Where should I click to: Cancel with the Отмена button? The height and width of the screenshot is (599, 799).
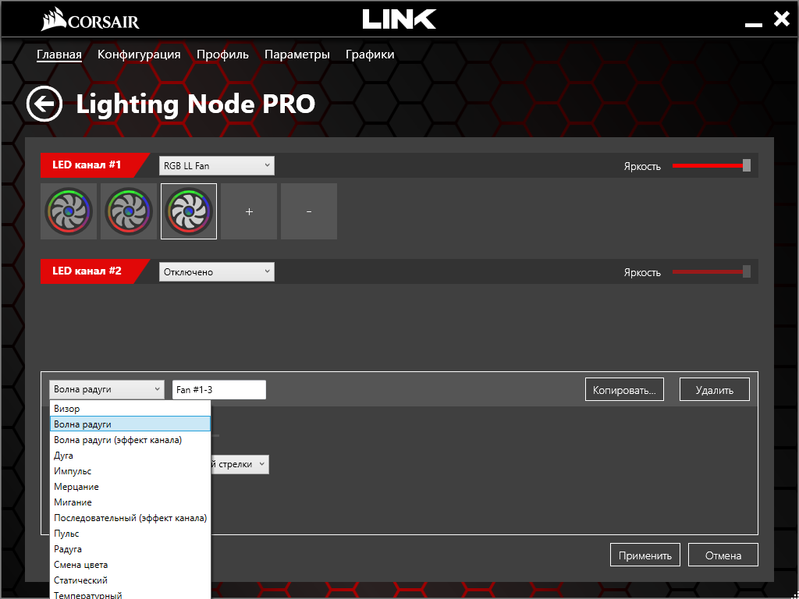pos(723,555)
